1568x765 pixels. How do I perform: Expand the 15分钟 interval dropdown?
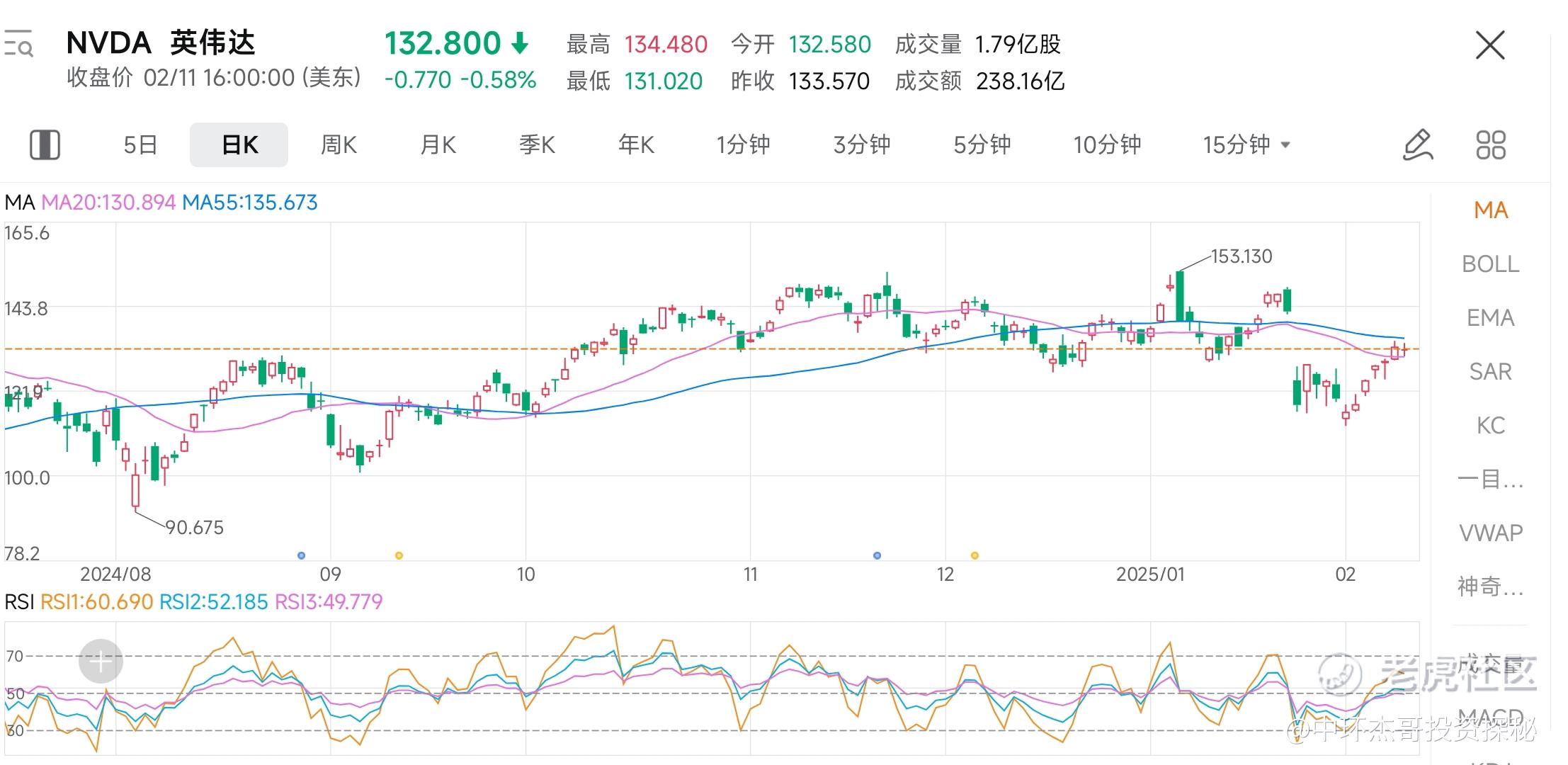(x=1246, y=144)
